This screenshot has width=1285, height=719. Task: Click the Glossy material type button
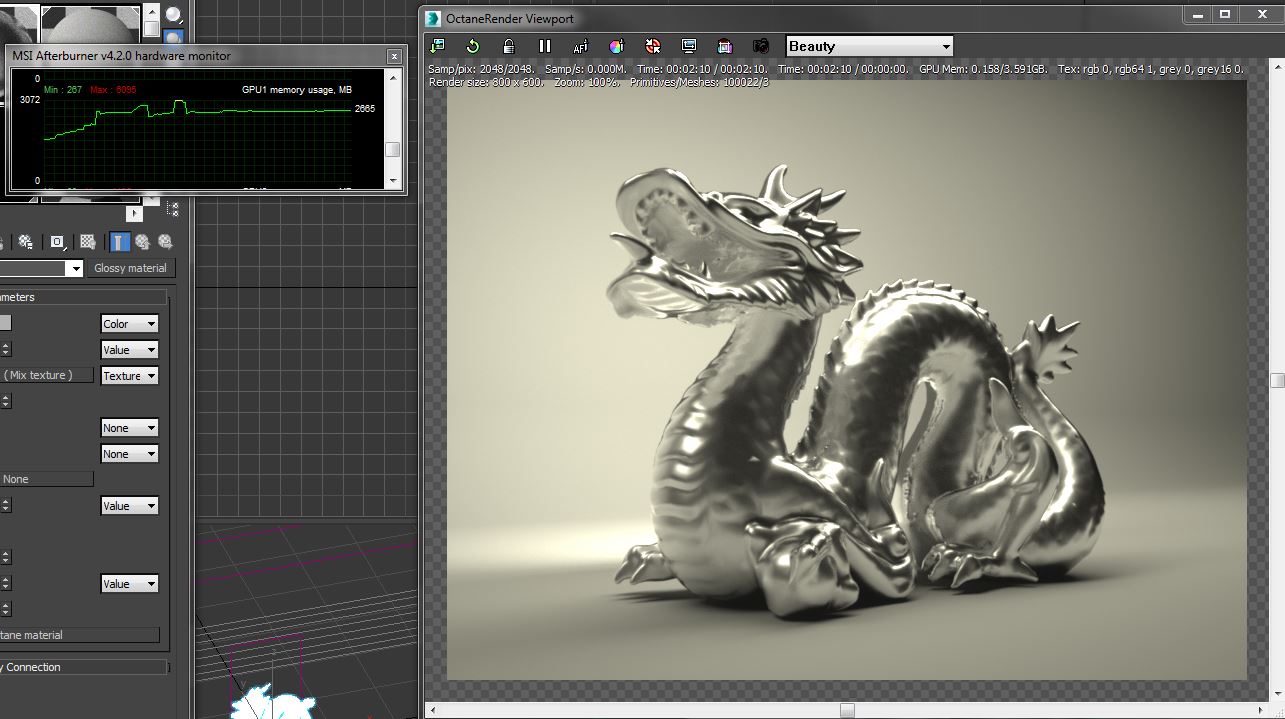[130, 268]
